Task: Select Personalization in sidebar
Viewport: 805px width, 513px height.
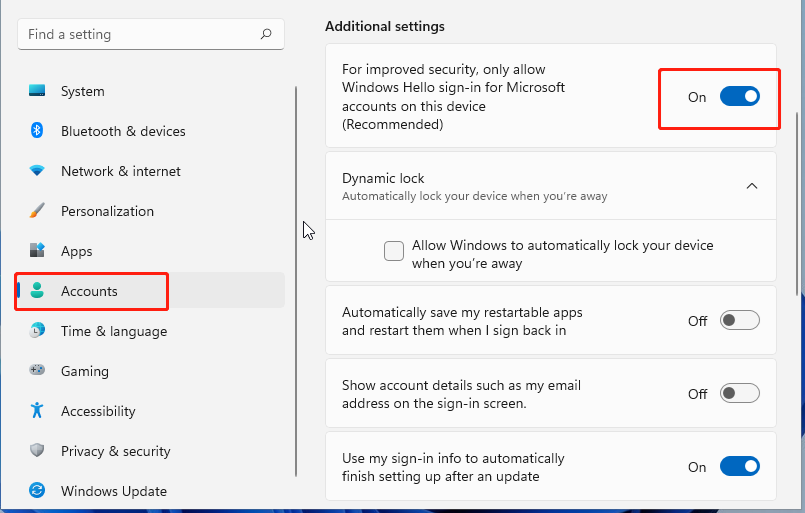Action: point(151,211)
